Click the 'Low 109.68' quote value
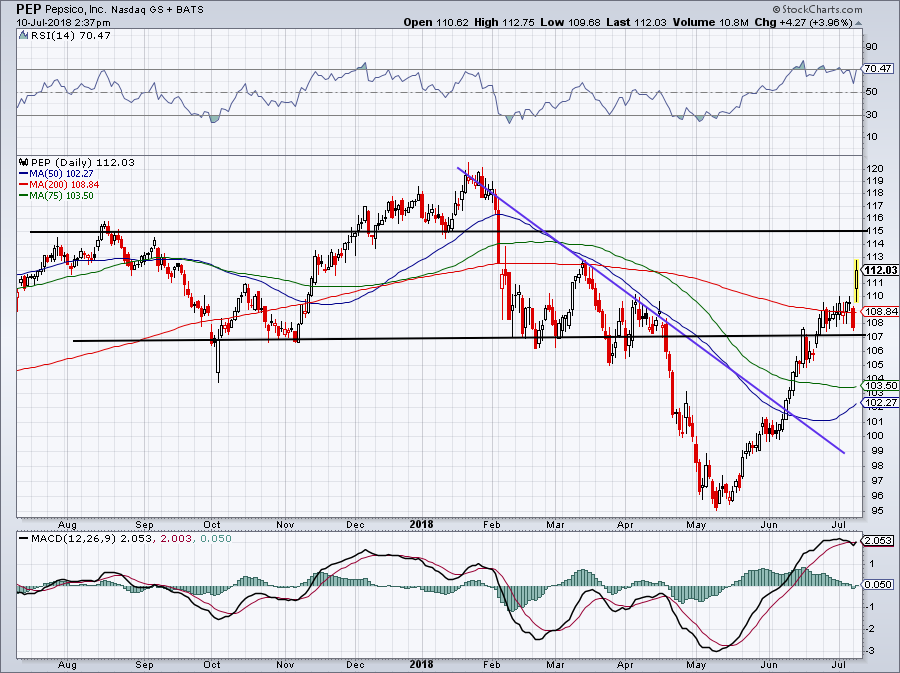The height and width of the screenshot is (673, 900). tap(570, 22)
